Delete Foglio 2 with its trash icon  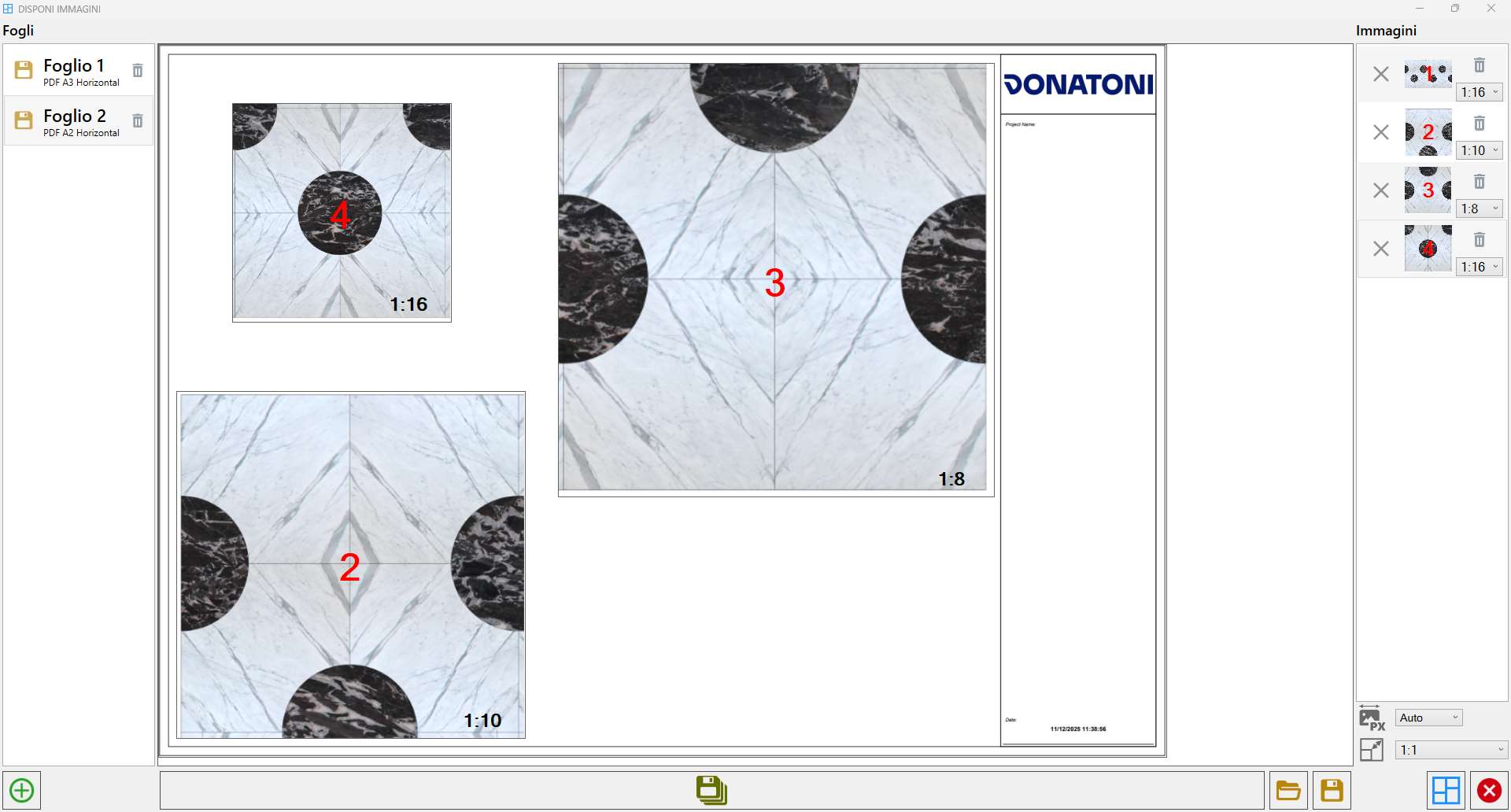click(x=138, y=120)
